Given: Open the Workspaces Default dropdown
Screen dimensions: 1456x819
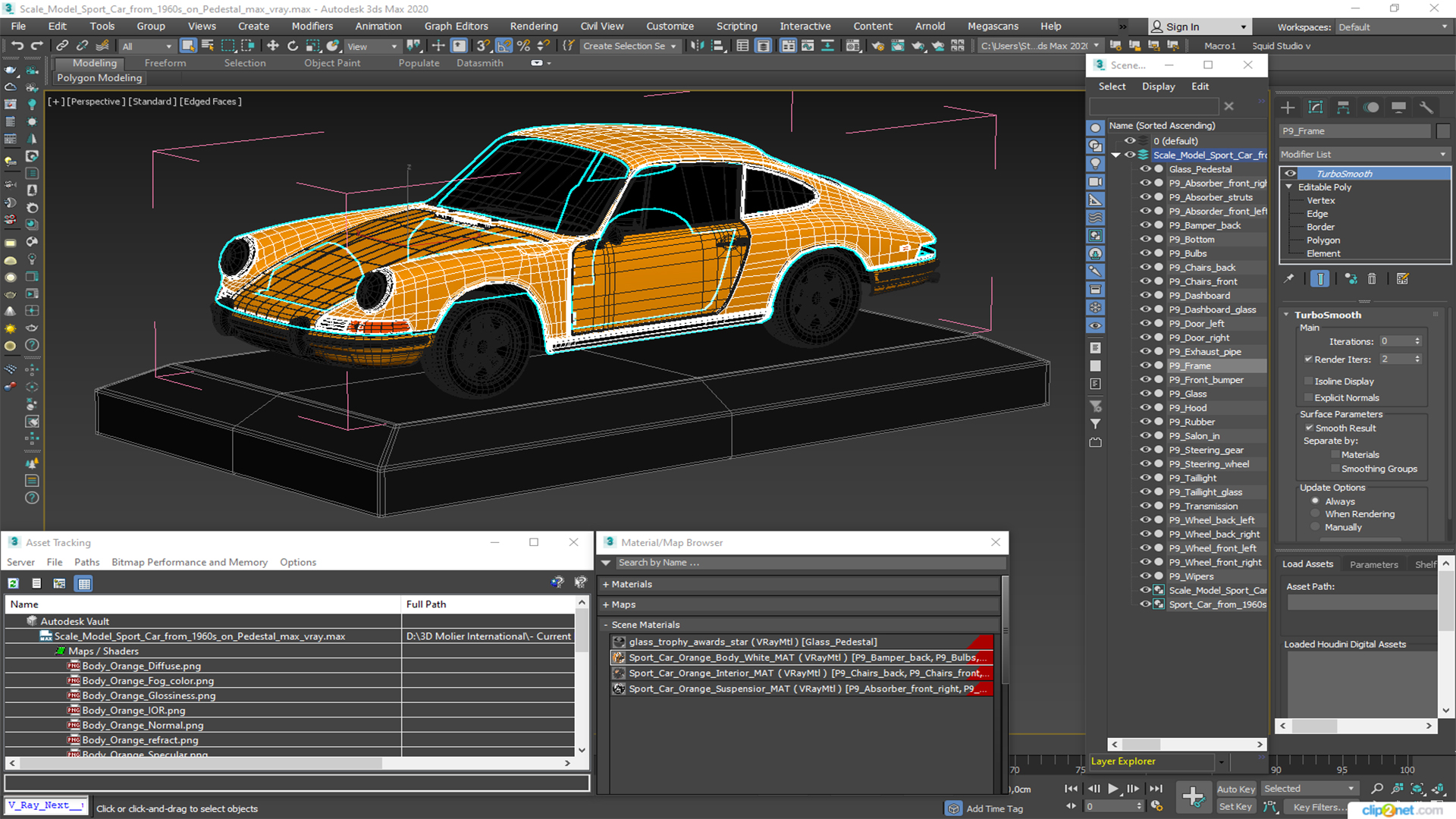Looking at the screenshot, I should coord(1392,27).
